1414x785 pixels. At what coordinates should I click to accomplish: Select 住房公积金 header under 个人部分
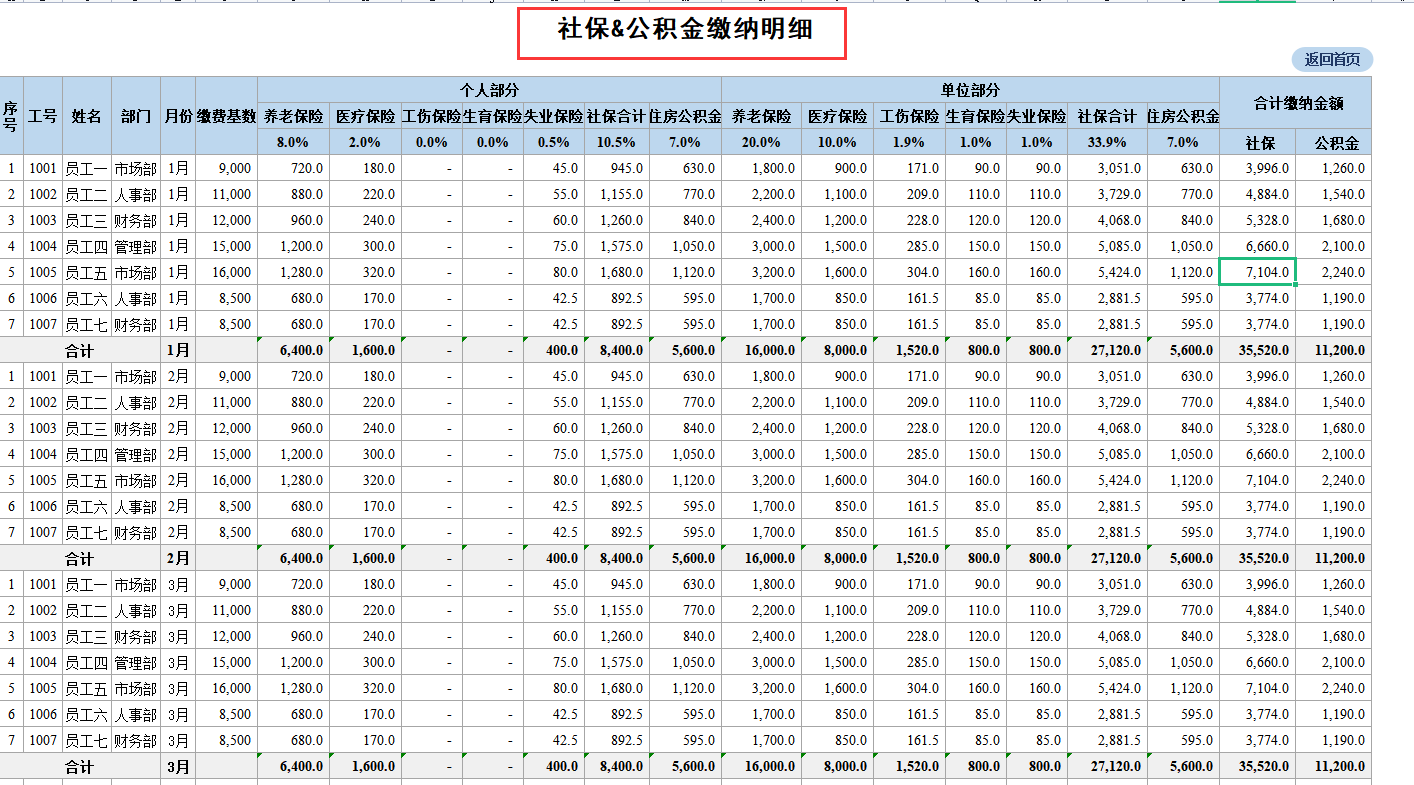pos(685,116)
